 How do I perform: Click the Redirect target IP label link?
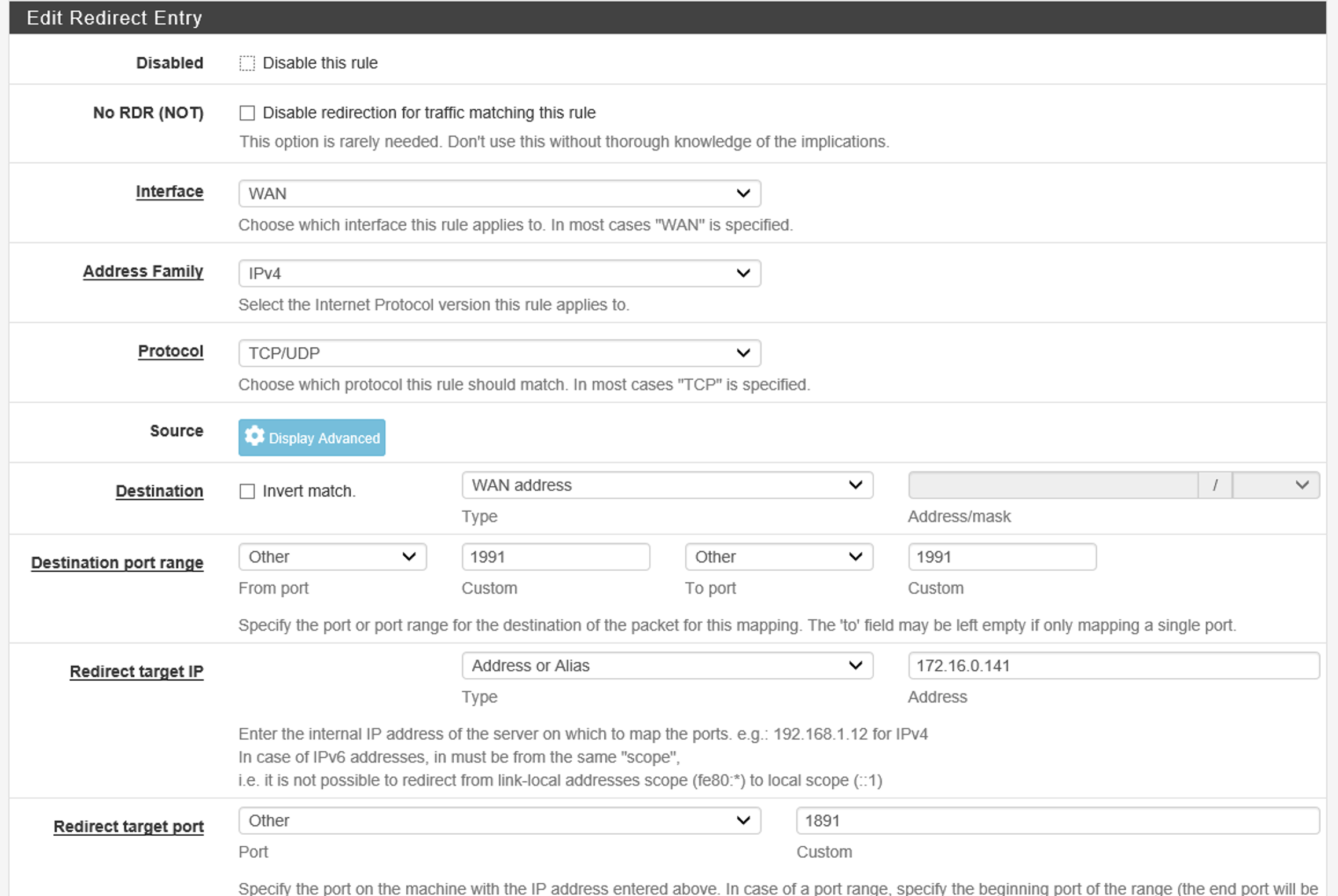point(137,671)
